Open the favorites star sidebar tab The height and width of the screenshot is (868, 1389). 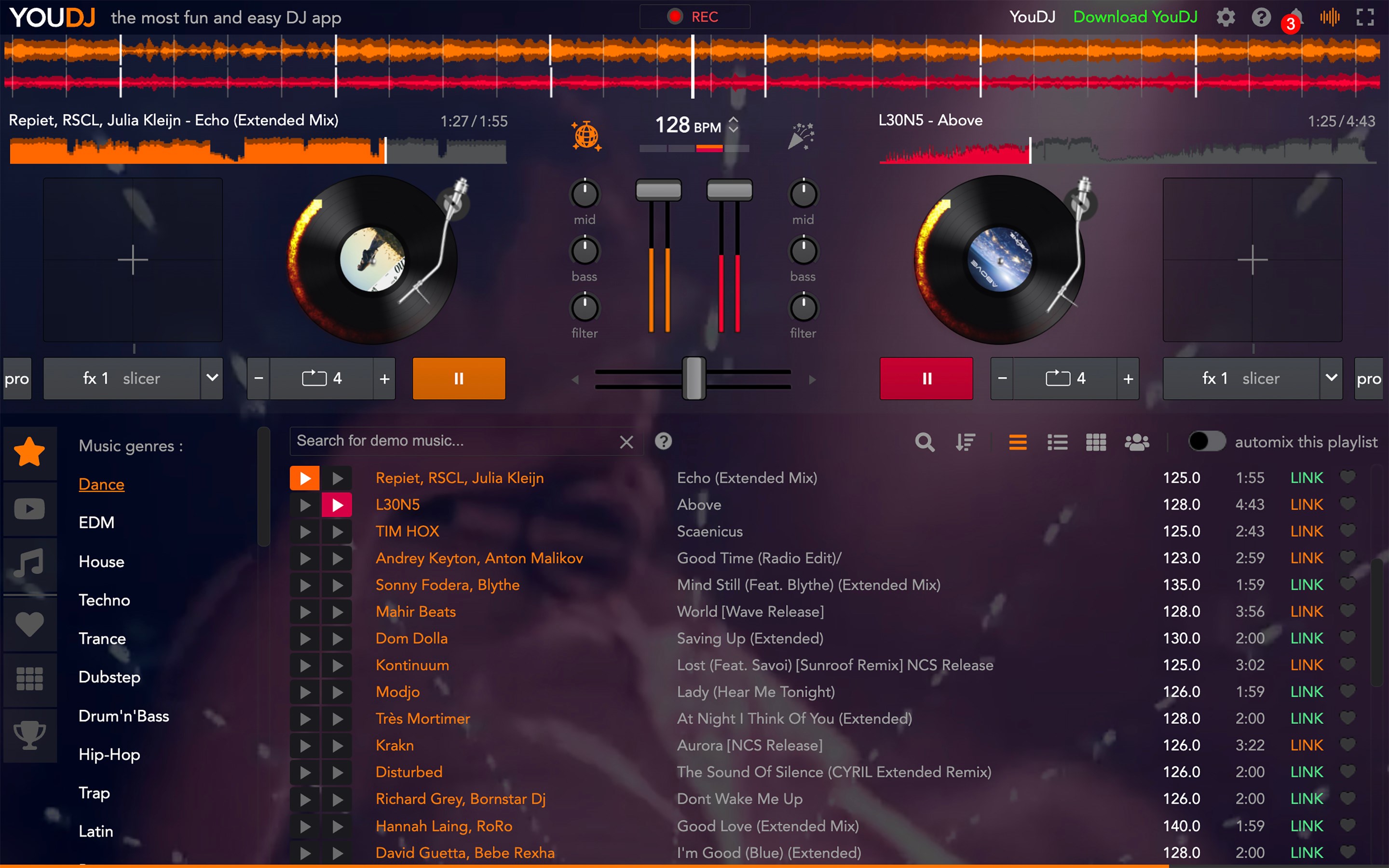(30, 452)
